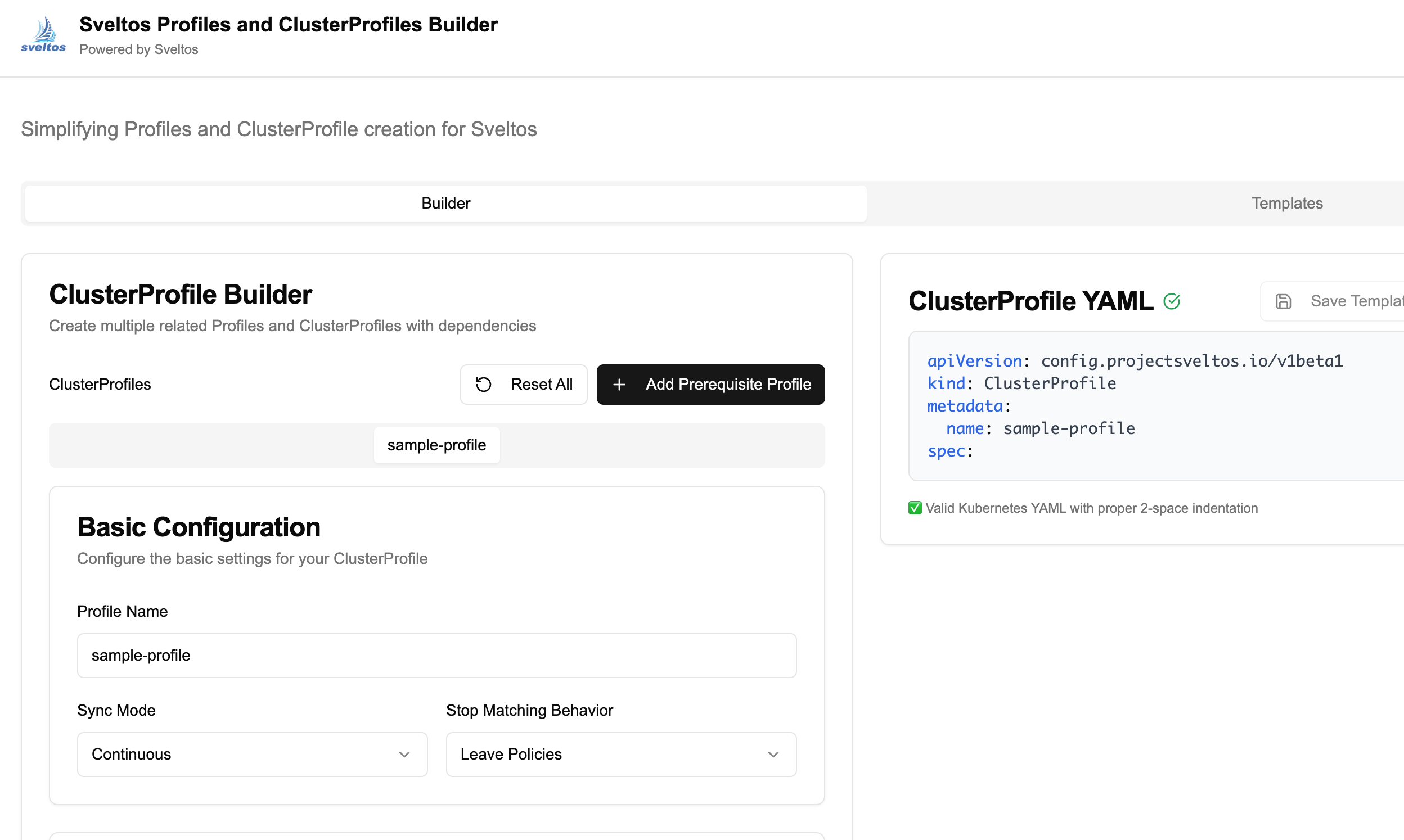Viewport: 1404px width, 840px height.
Task: Click the ClusterProfiles label above the profile list
Action: [x=100, y=385]
